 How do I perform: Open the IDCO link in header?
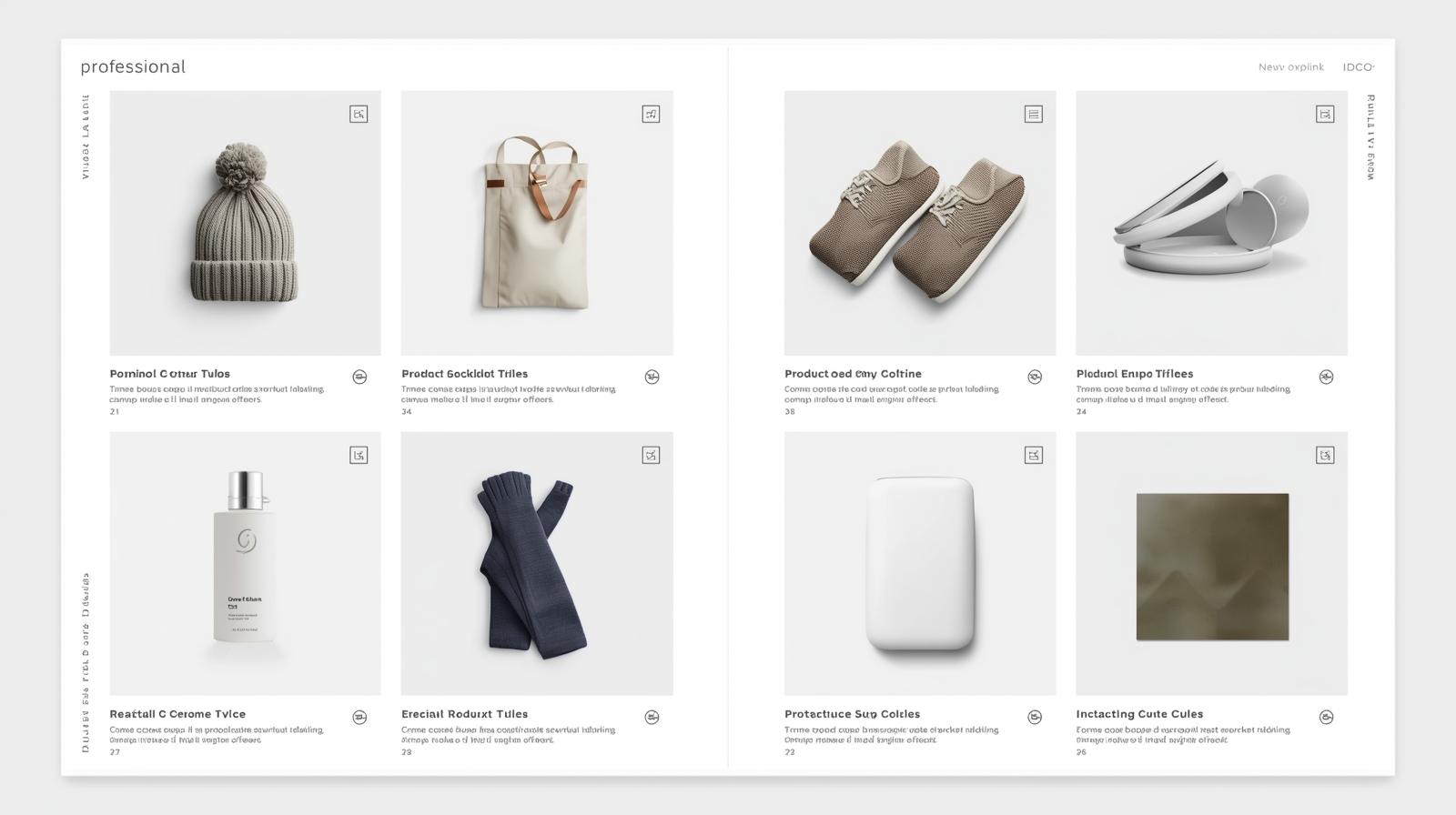[1359, 67]
